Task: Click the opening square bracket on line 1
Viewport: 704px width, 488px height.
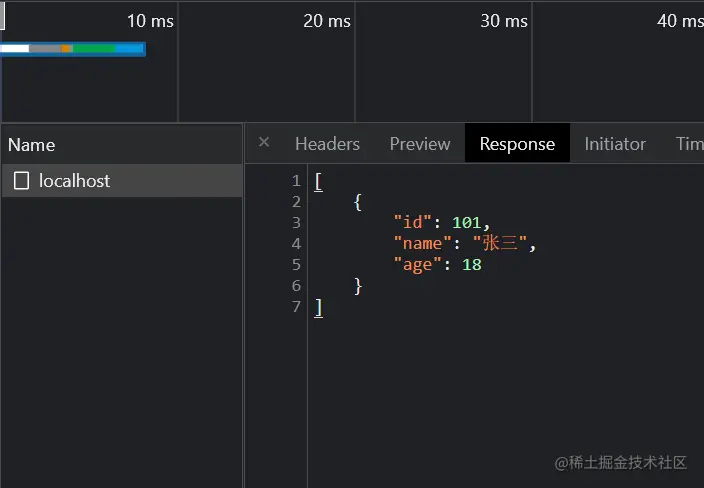Action: tap(318, 182)
